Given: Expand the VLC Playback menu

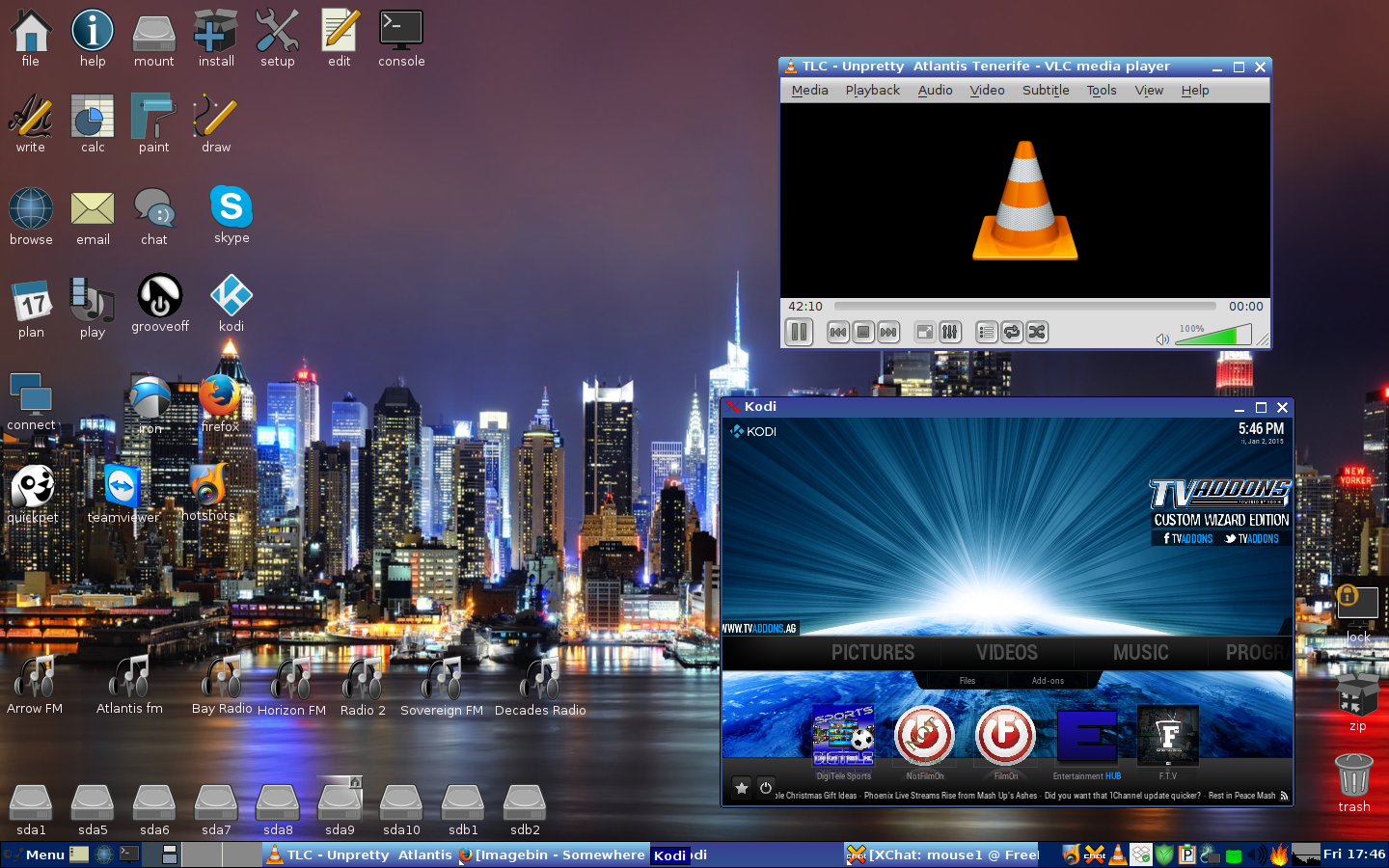Looking at the screenshot, I should (872, 90).
